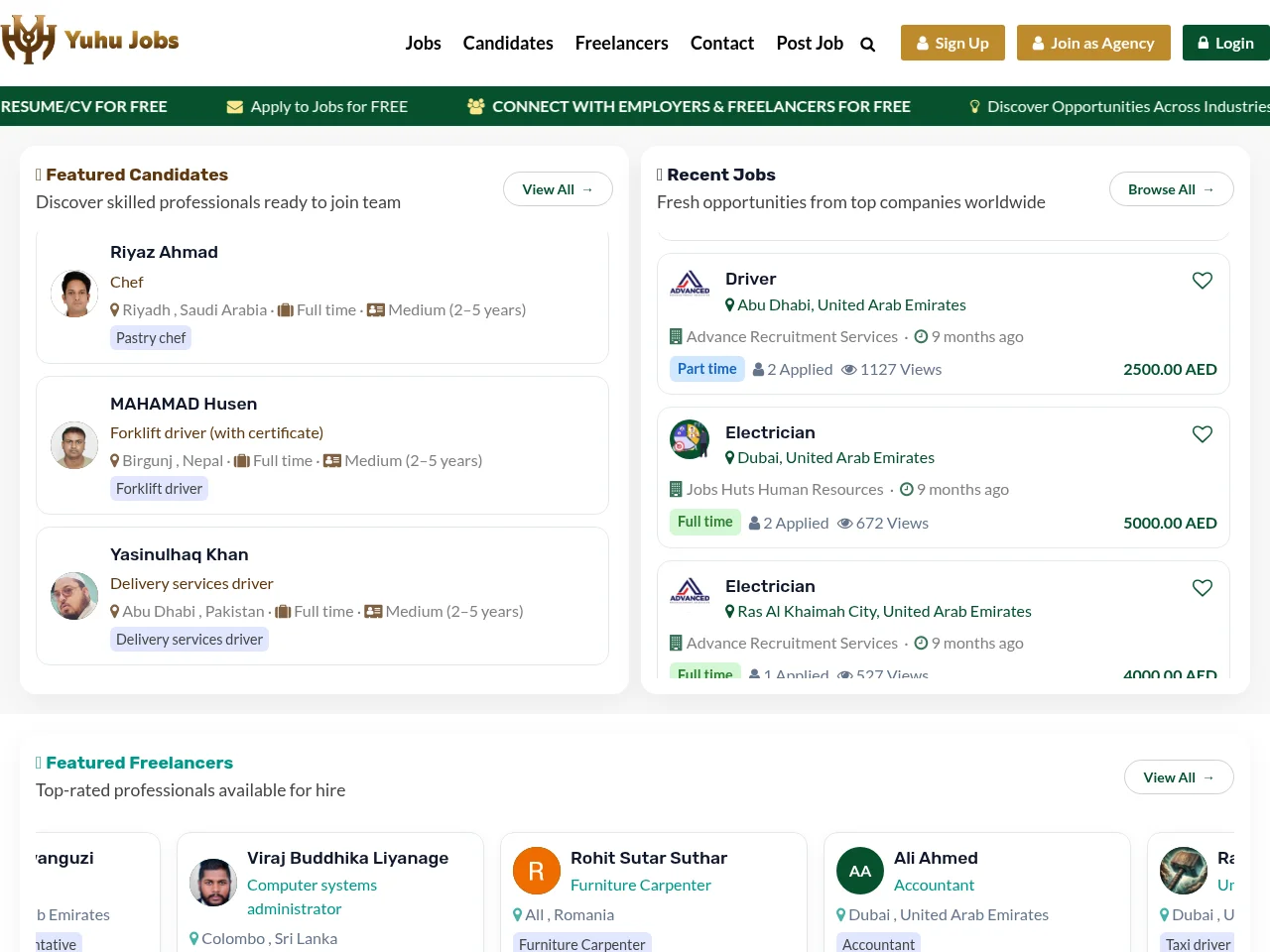Favorite the Ras Al Khaimah Electrician heart
This screenshot has width=1270, height=952.
[x=1203, y=588]
